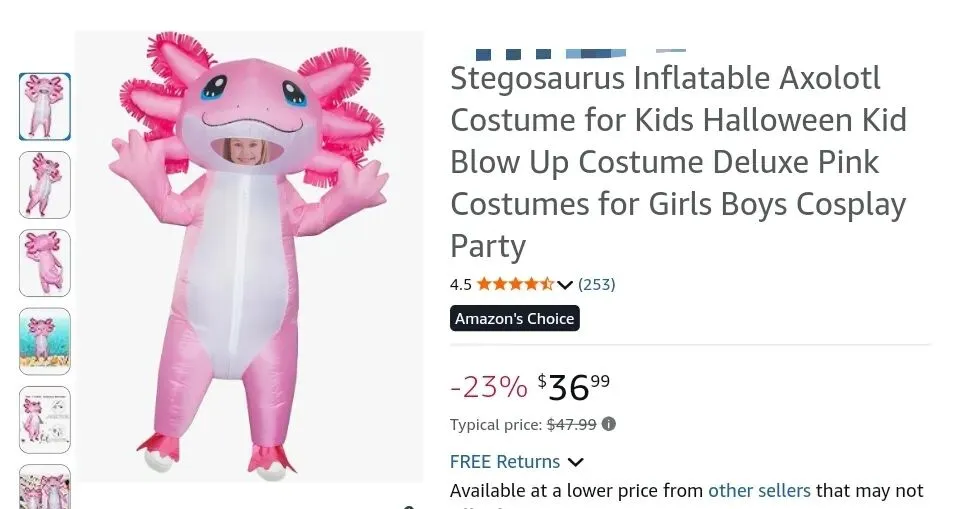The image size is (963, 509).
Task: Open the 253 customer reviews link
Action: (x=597, y=284)
